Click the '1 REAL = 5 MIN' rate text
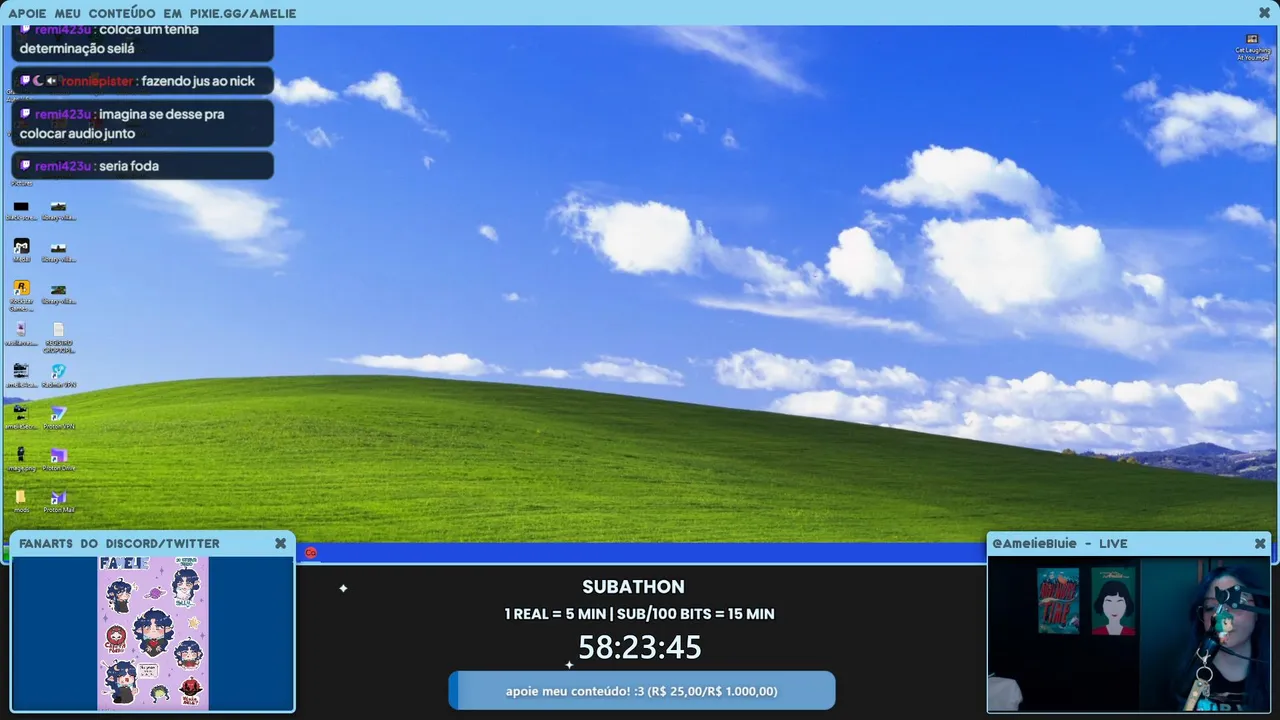This screenshot has height=720, width=1280. pyautogui.click(x=555, y=614)
